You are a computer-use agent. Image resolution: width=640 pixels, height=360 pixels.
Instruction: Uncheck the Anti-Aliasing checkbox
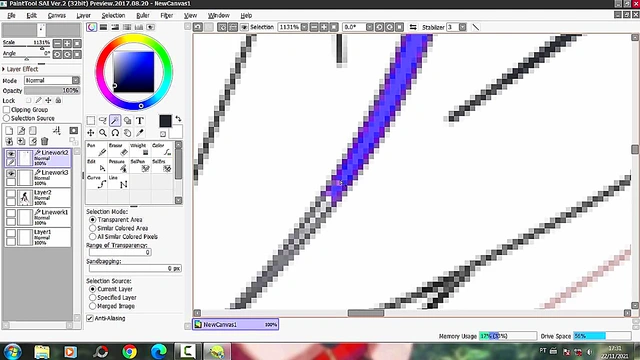[90, 318]
